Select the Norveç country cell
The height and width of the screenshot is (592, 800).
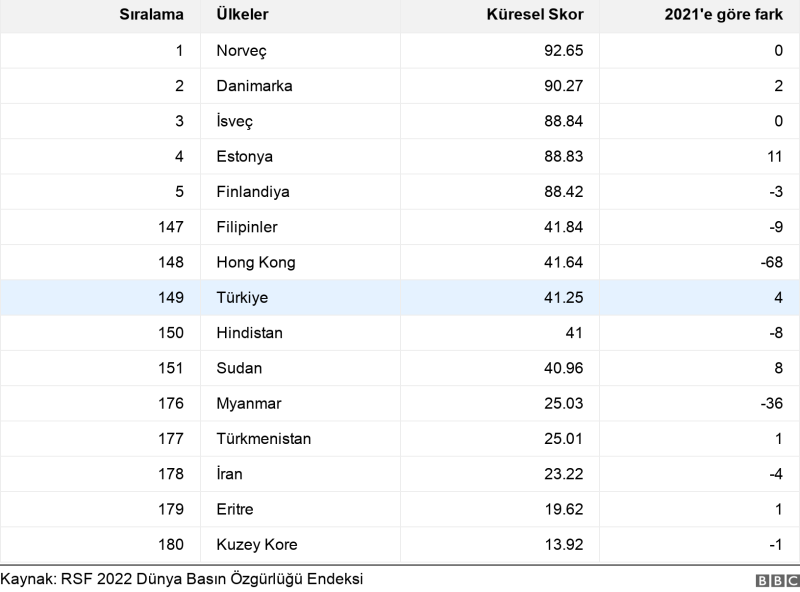point(241,51)
